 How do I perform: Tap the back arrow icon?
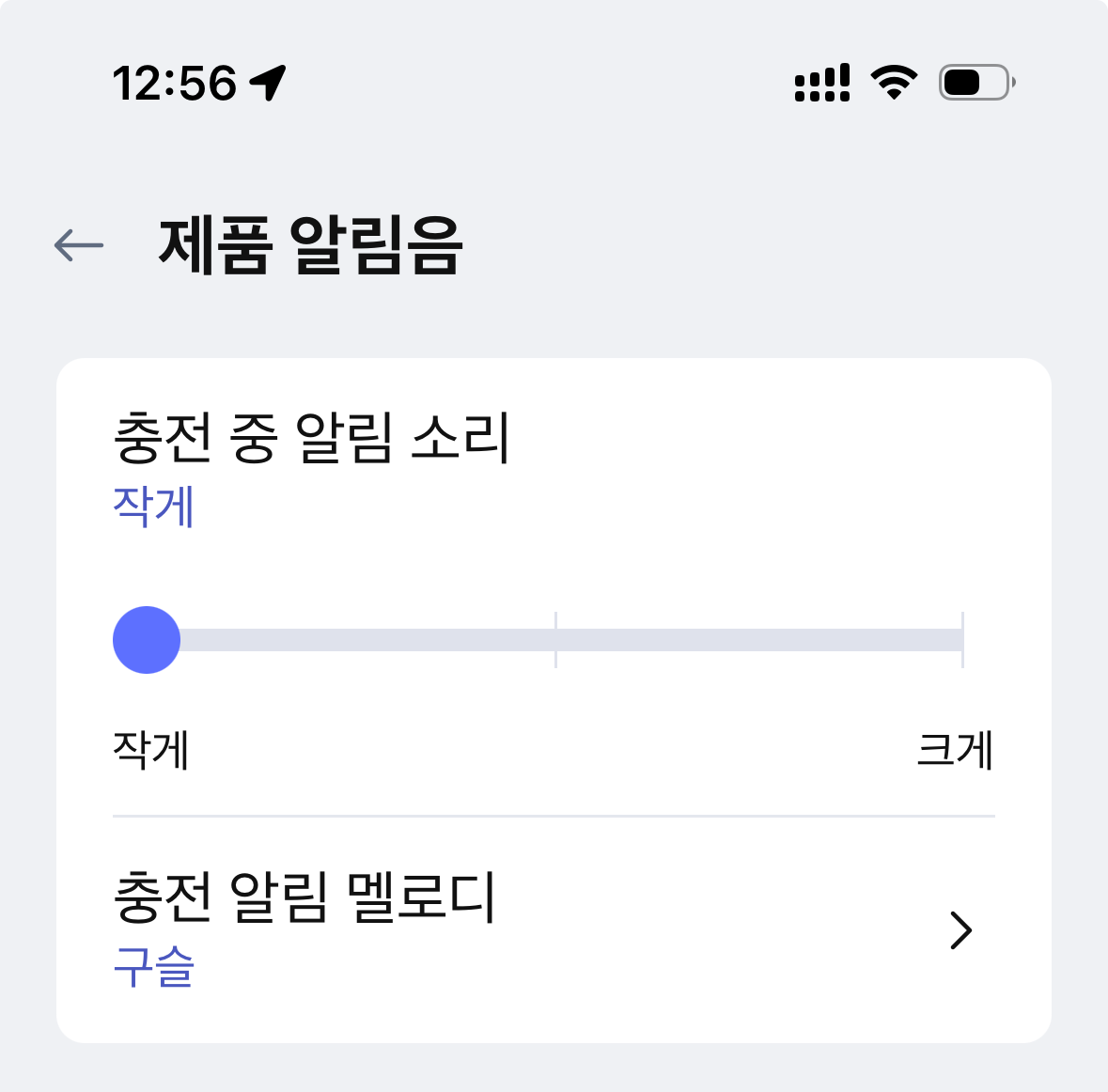pyautogui.click(x=79, y=245)
